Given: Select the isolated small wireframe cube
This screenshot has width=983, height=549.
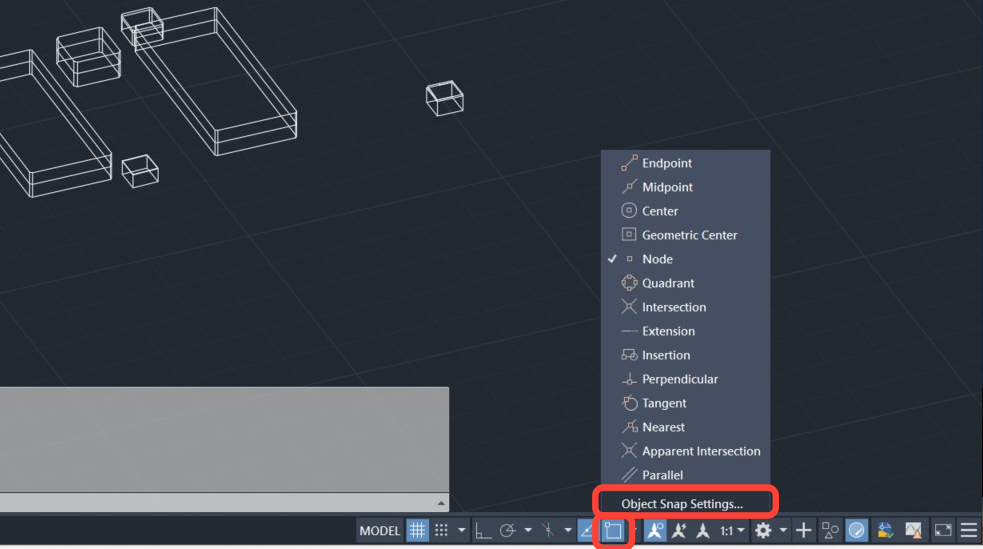Looking at the screenshot, I should [x=444, y=98].
